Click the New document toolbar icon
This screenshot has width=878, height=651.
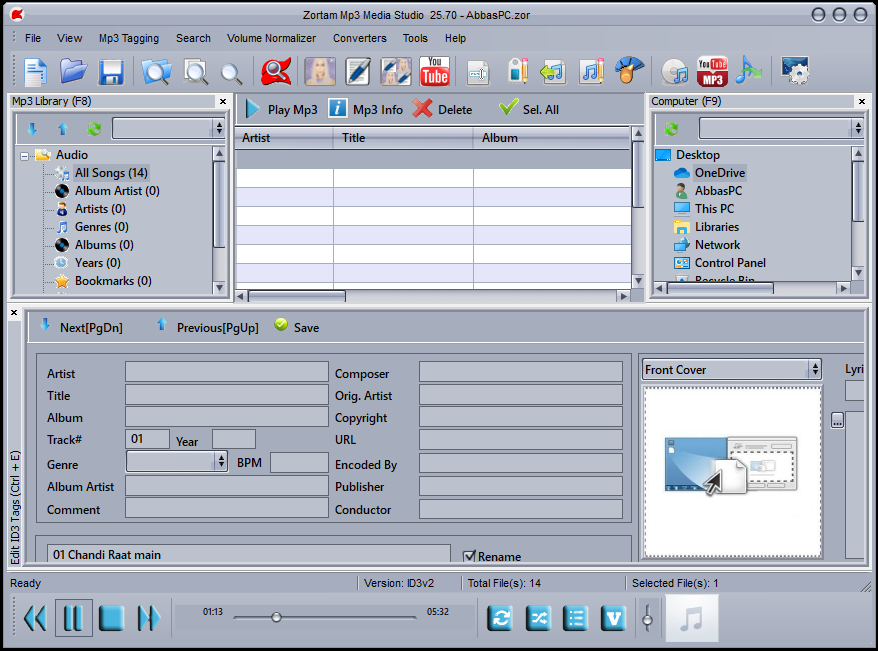[x=35, y=72]
